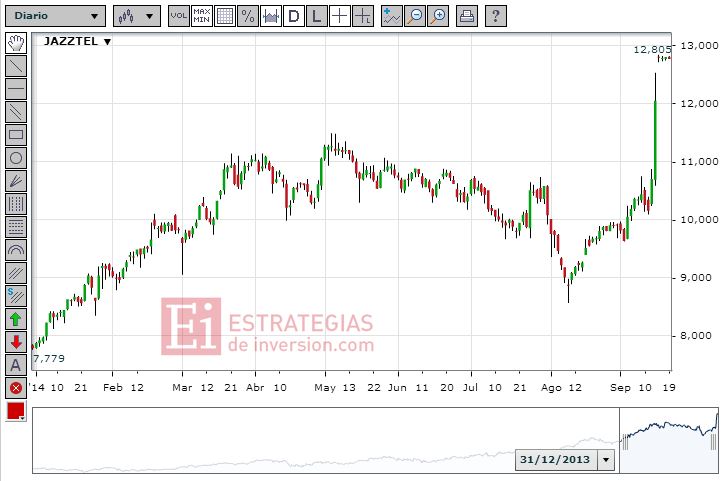Open the Diario period dropdown

pyautogui.click(x=55, y=16)
